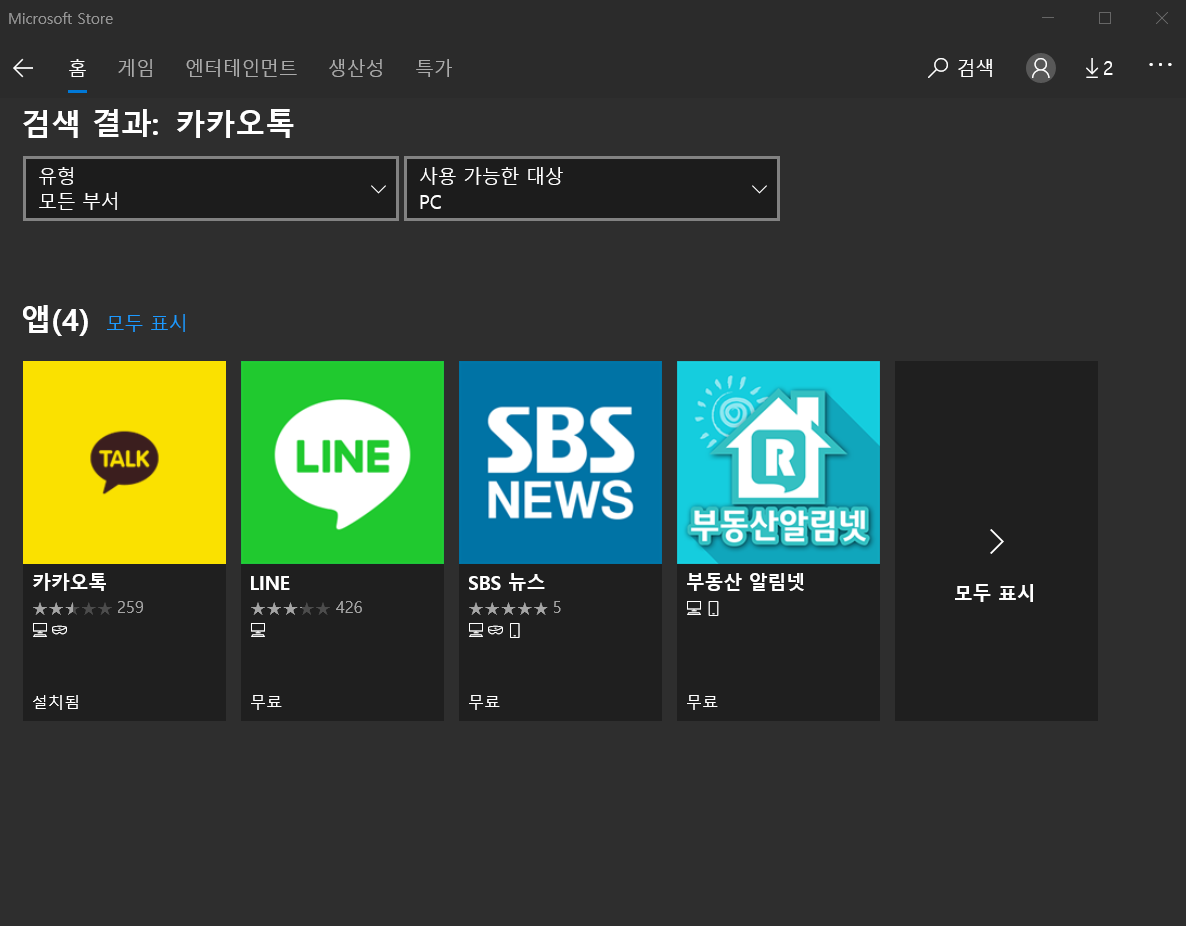
Task: Click the 무료 price under SBS 뉴스
Action: (484, 702)
